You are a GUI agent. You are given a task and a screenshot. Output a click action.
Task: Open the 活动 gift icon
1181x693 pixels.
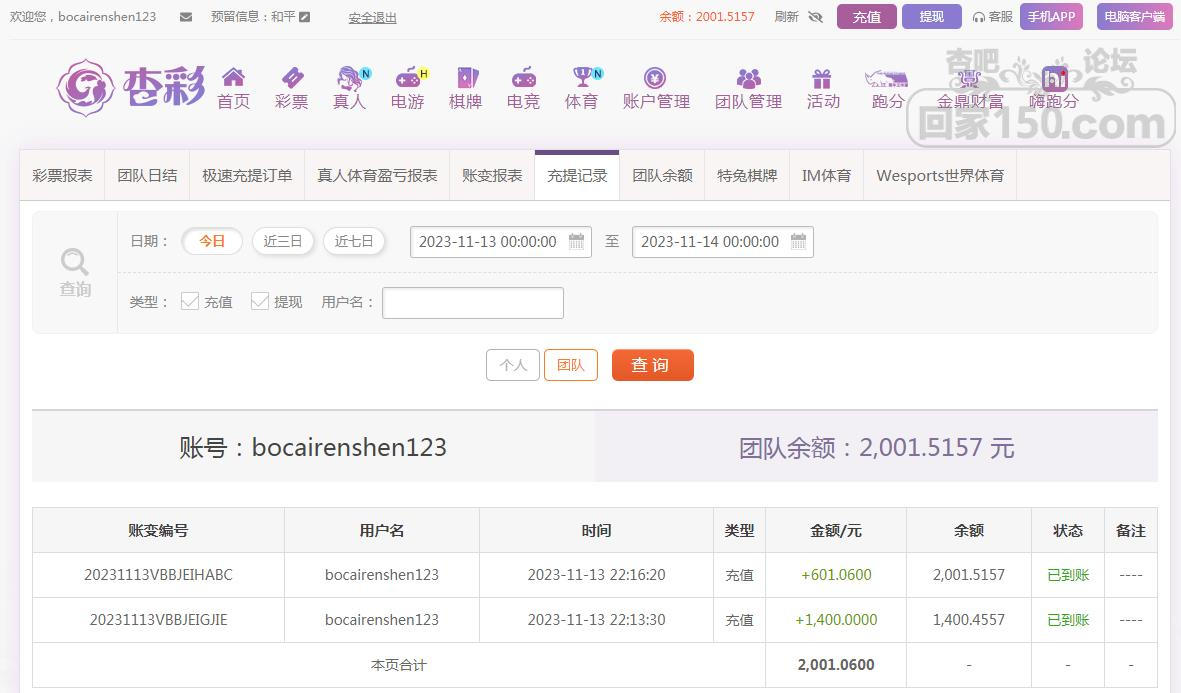(822, 79)
